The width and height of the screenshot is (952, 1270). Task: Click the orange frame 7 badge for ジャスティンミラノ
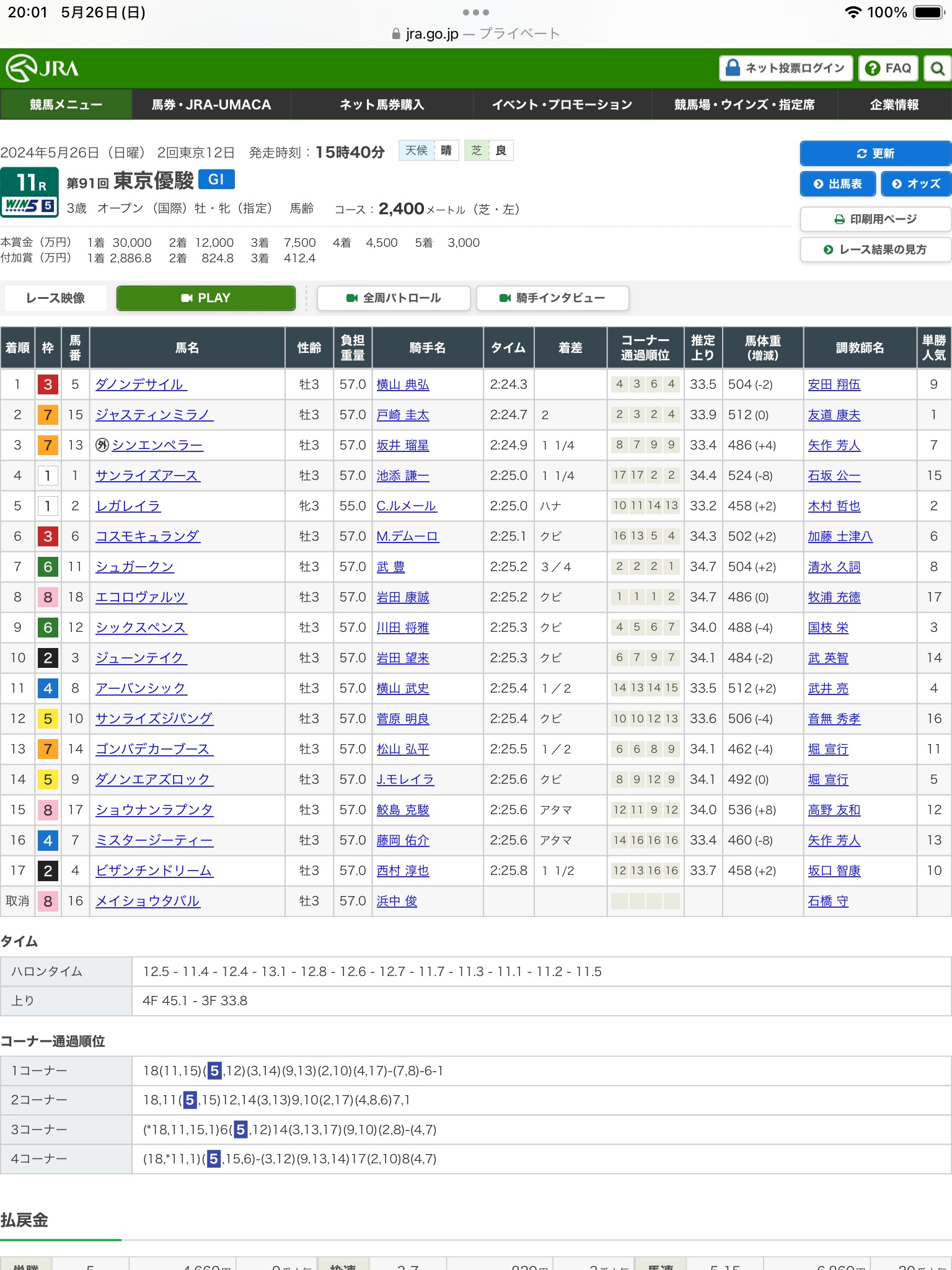pyautogui.click(x=48, y=415)
